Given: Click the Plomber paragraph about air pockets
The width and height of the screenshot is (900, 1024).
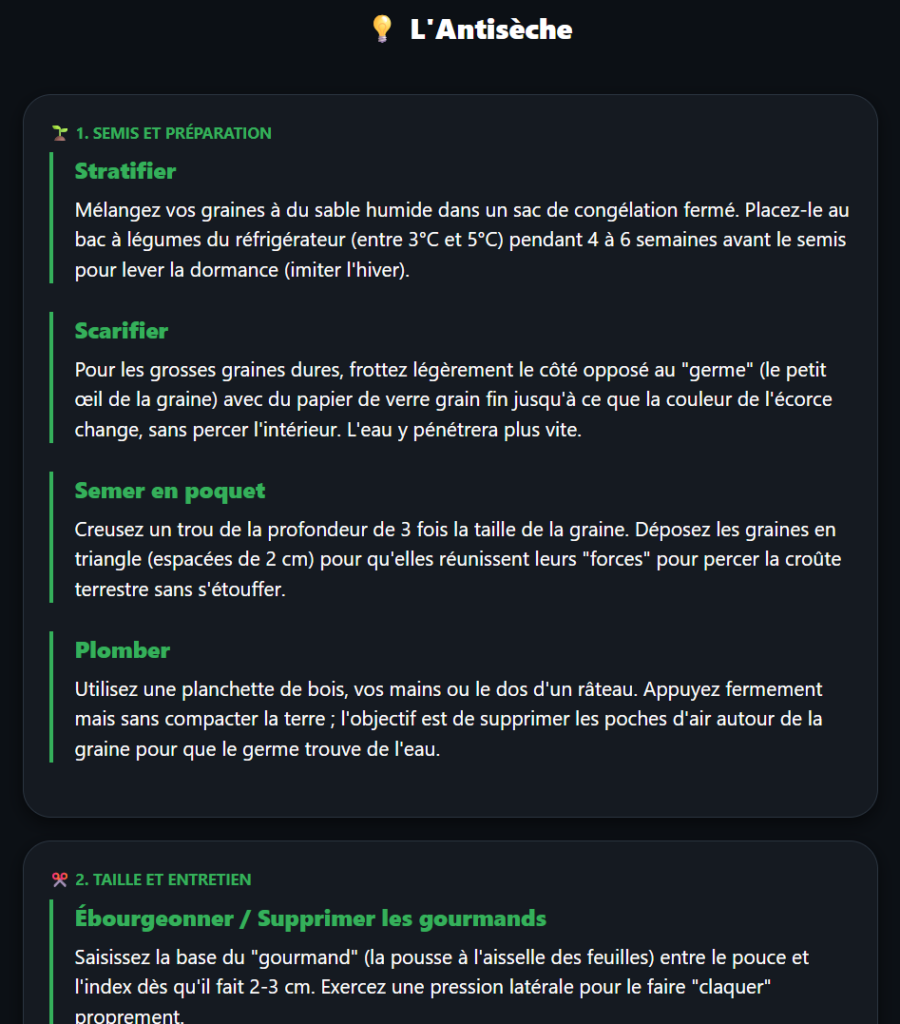Looking at the screenshot, I should (x=448, y=719).
